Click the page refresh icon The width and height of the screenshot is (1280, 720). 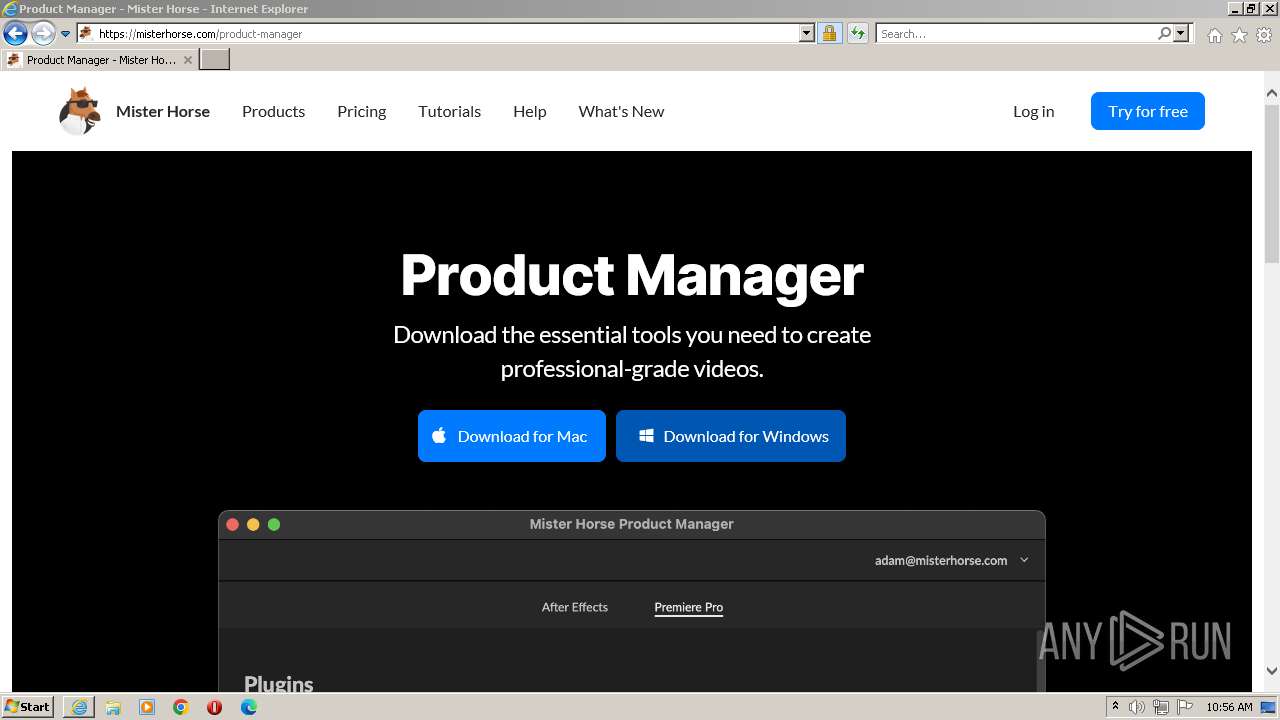(x=857, y=33)
